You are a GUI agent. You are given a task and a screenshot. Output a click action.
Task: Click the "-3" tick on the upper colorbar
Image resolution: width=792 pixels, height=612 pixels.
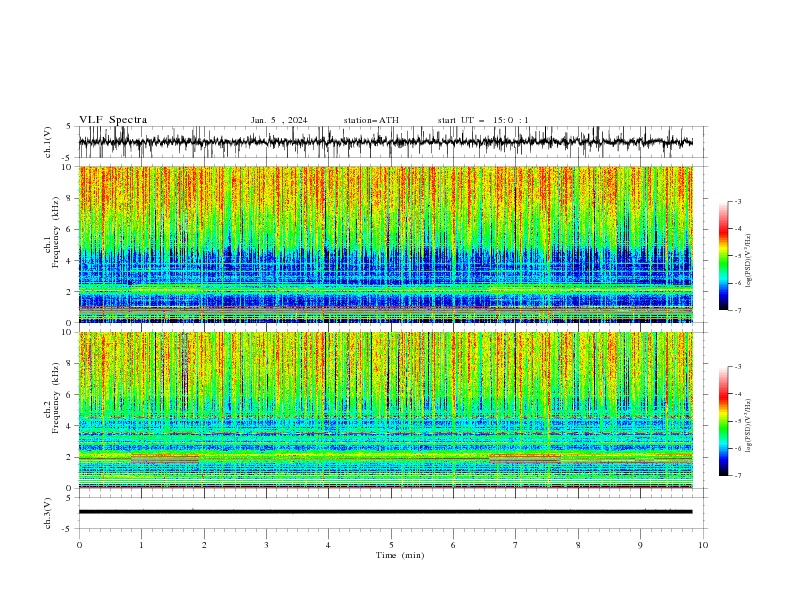737,201
